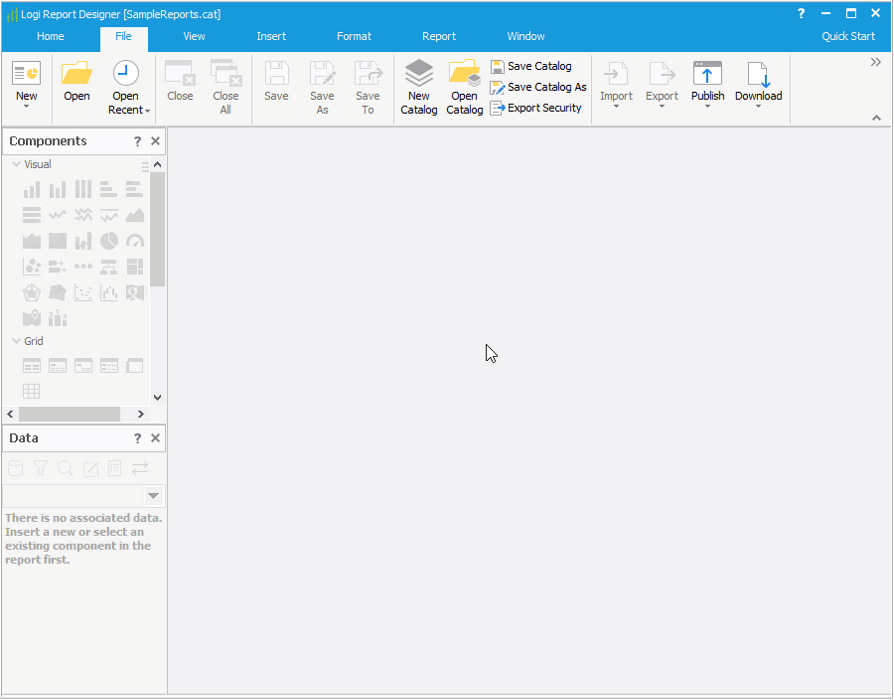
Task: Select the pie chart component
Action: click(x=109, y=241)
